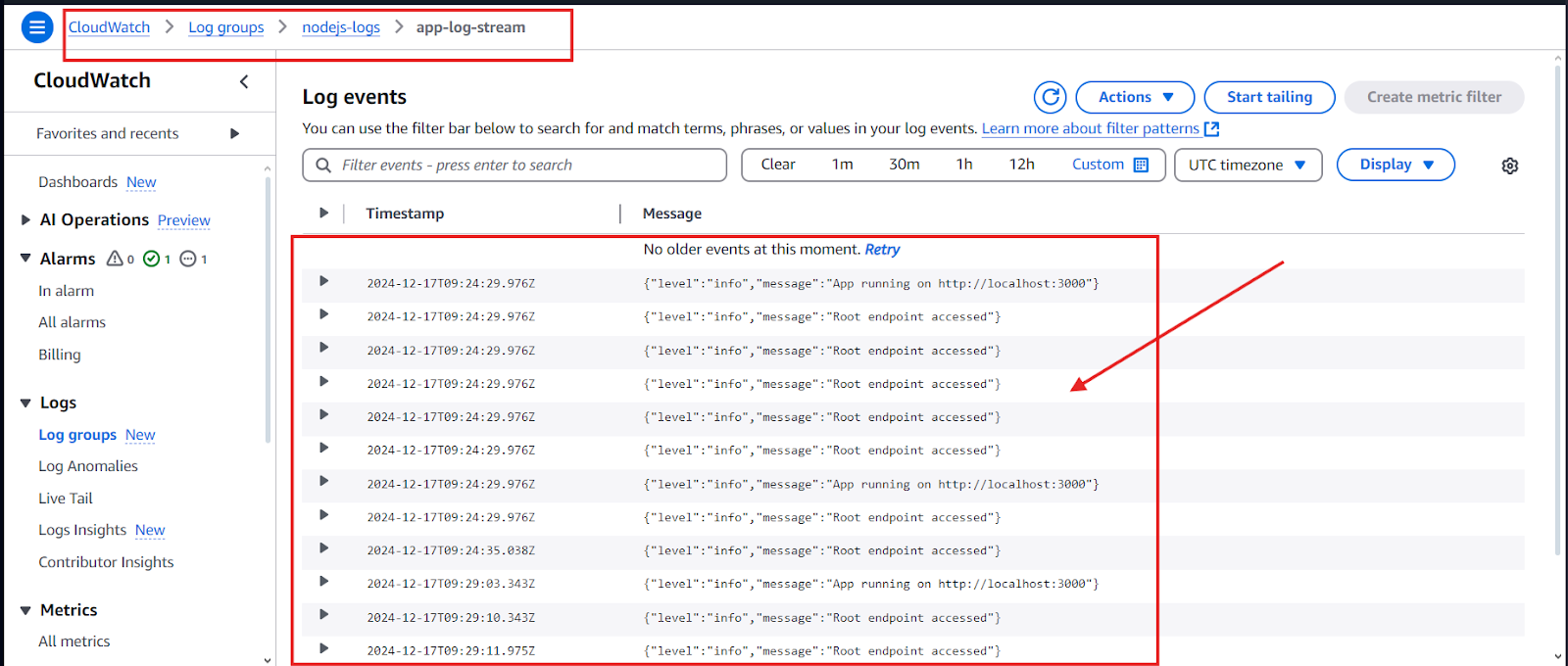Open Log groups in sidebar
This screenshot has height=666, width=1568.
click(77, 435)
